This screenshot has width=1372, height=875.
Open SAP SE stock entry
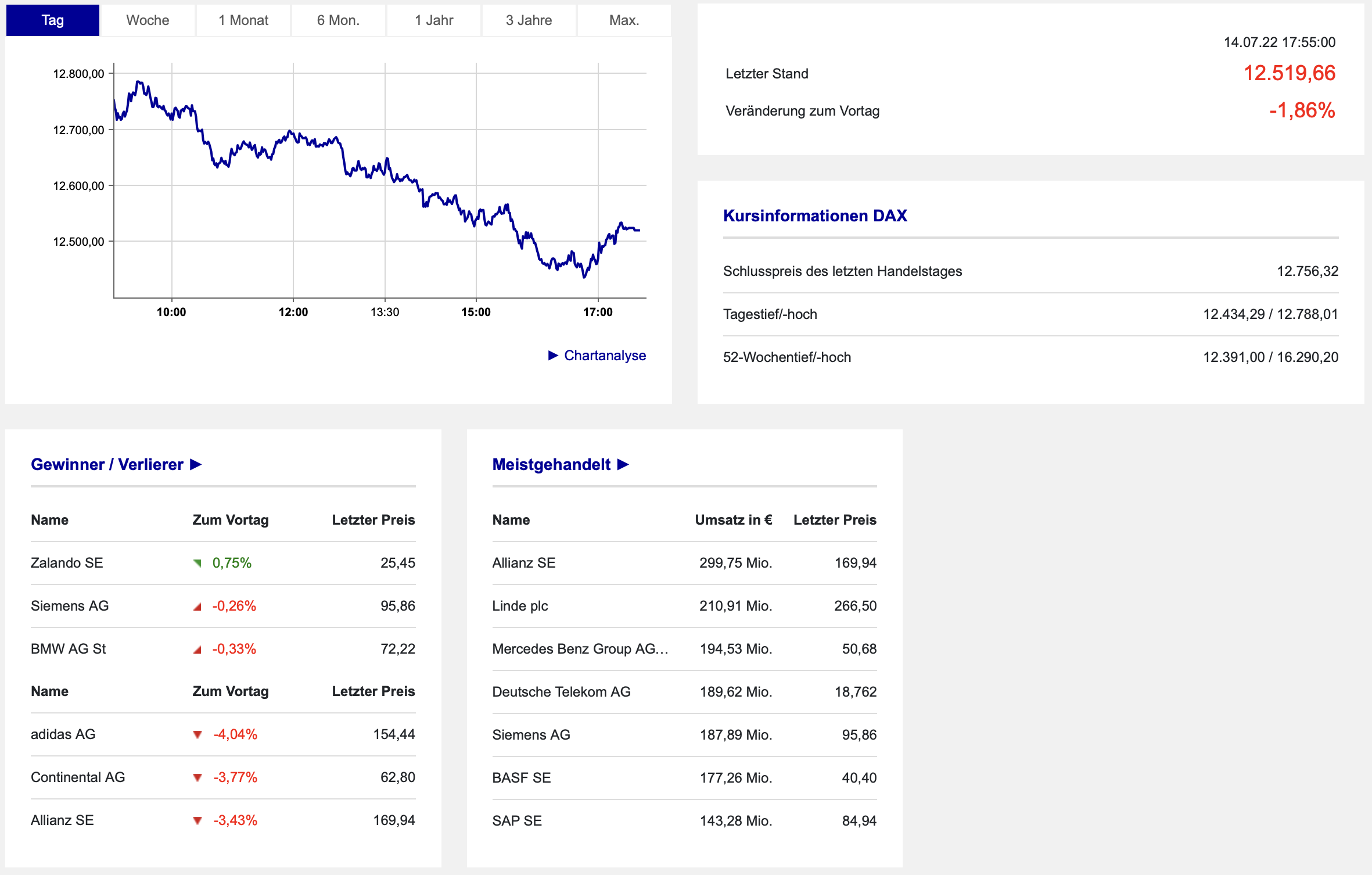[x=517, y=821]
